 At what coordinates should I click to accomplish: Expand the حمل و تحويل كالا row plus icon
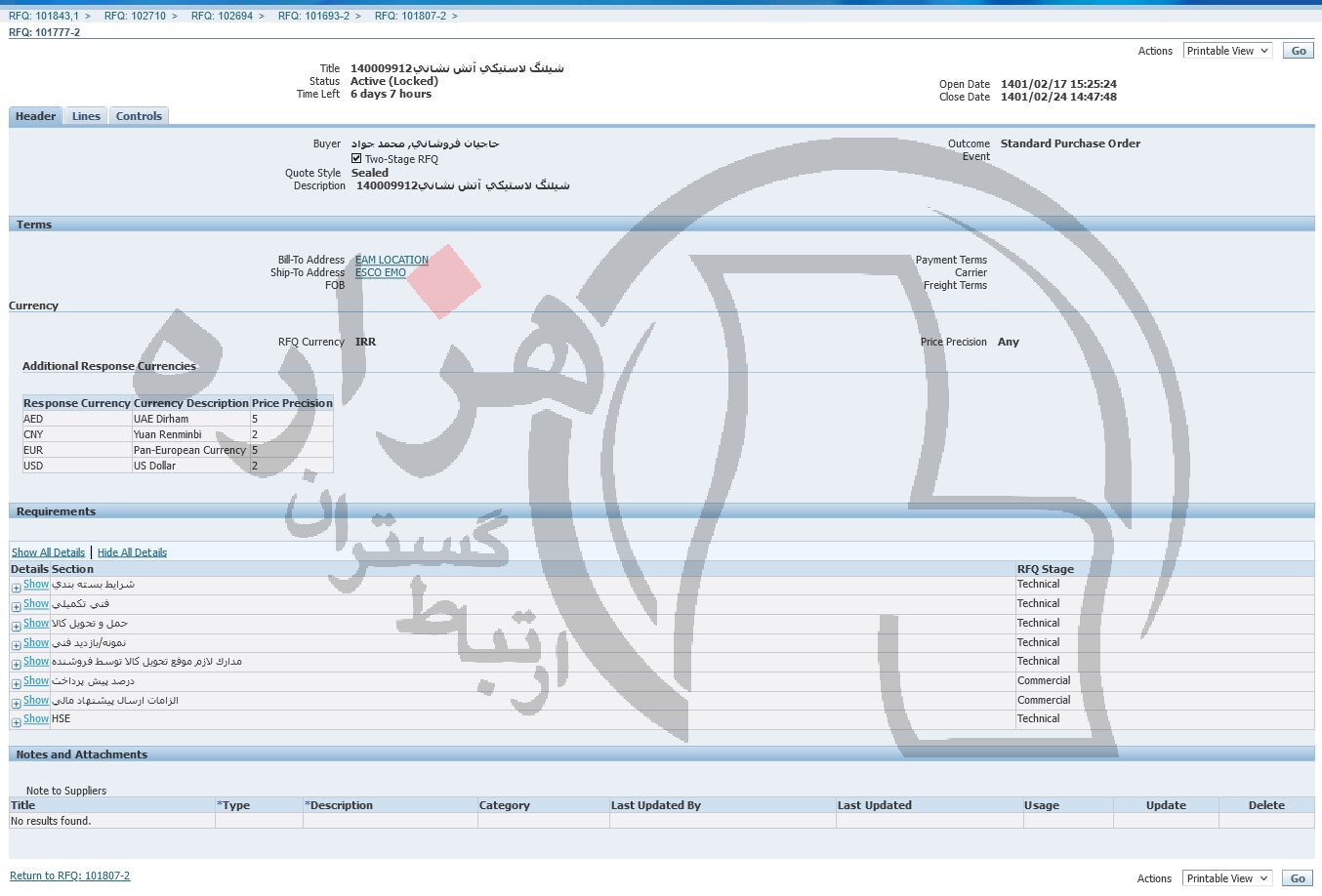click(x=16, y=627)
